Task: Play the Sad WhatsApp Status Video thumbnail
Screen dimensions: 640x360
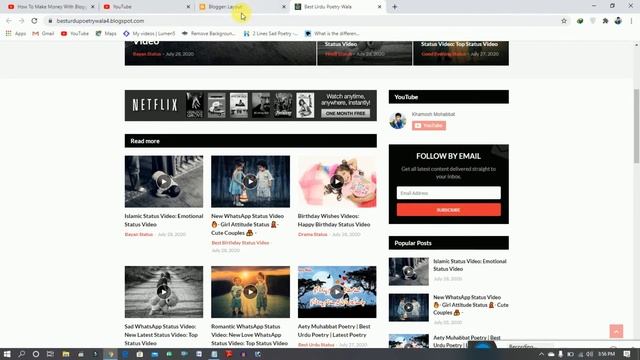Action: pyautogui.click(x=164, y=292)
